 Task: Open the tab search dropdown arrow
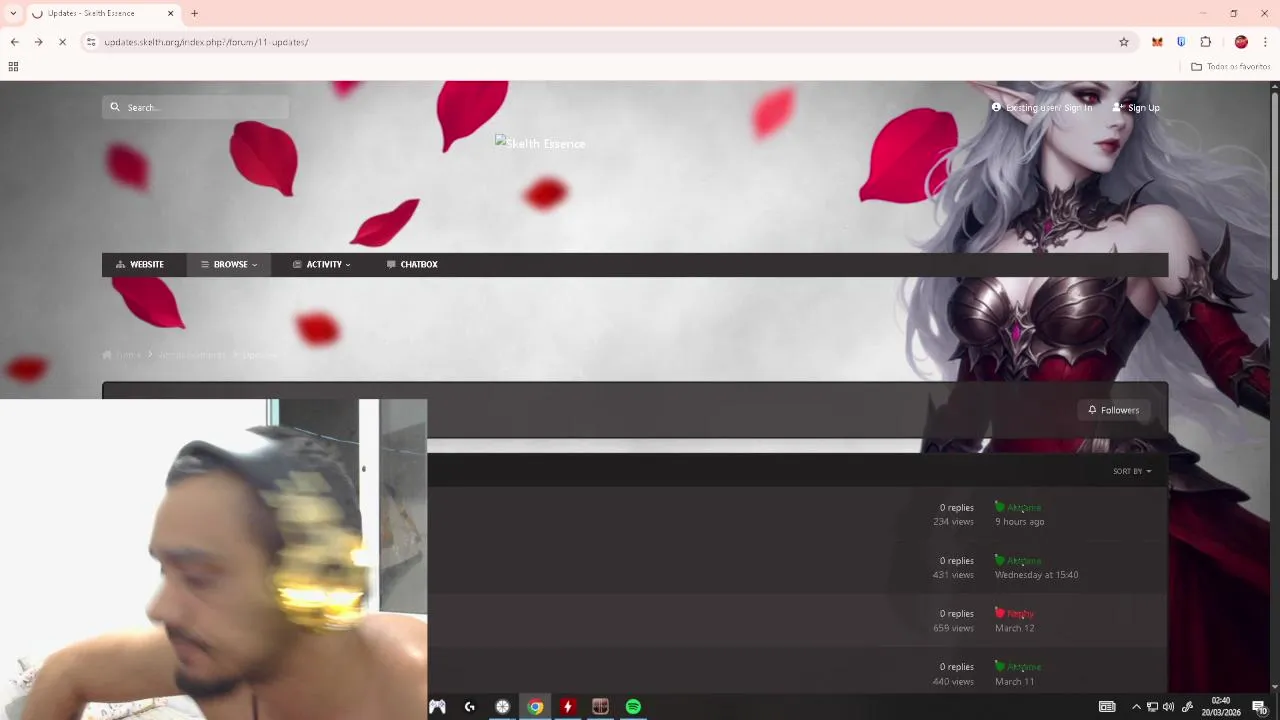point(12,13)
